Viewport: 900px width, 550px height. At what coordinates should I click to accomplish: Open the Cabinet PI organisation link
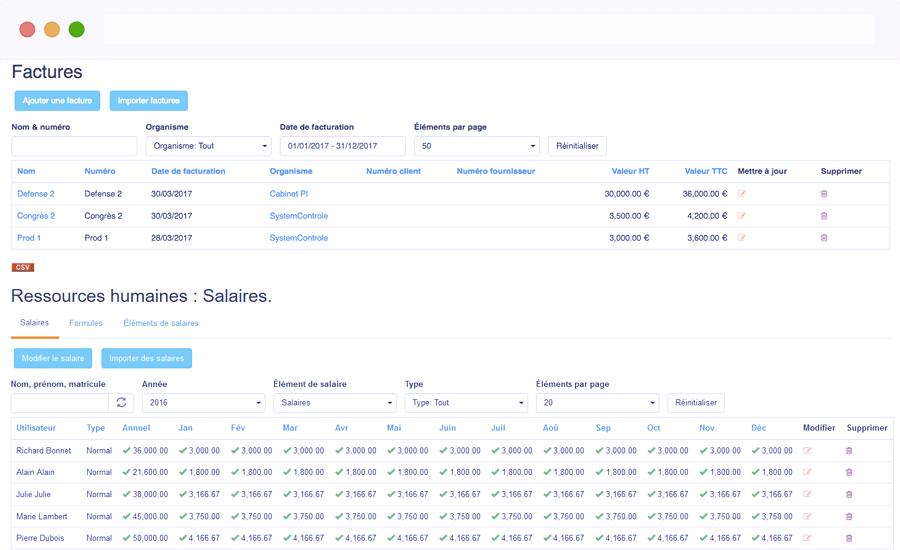[289, 194]
